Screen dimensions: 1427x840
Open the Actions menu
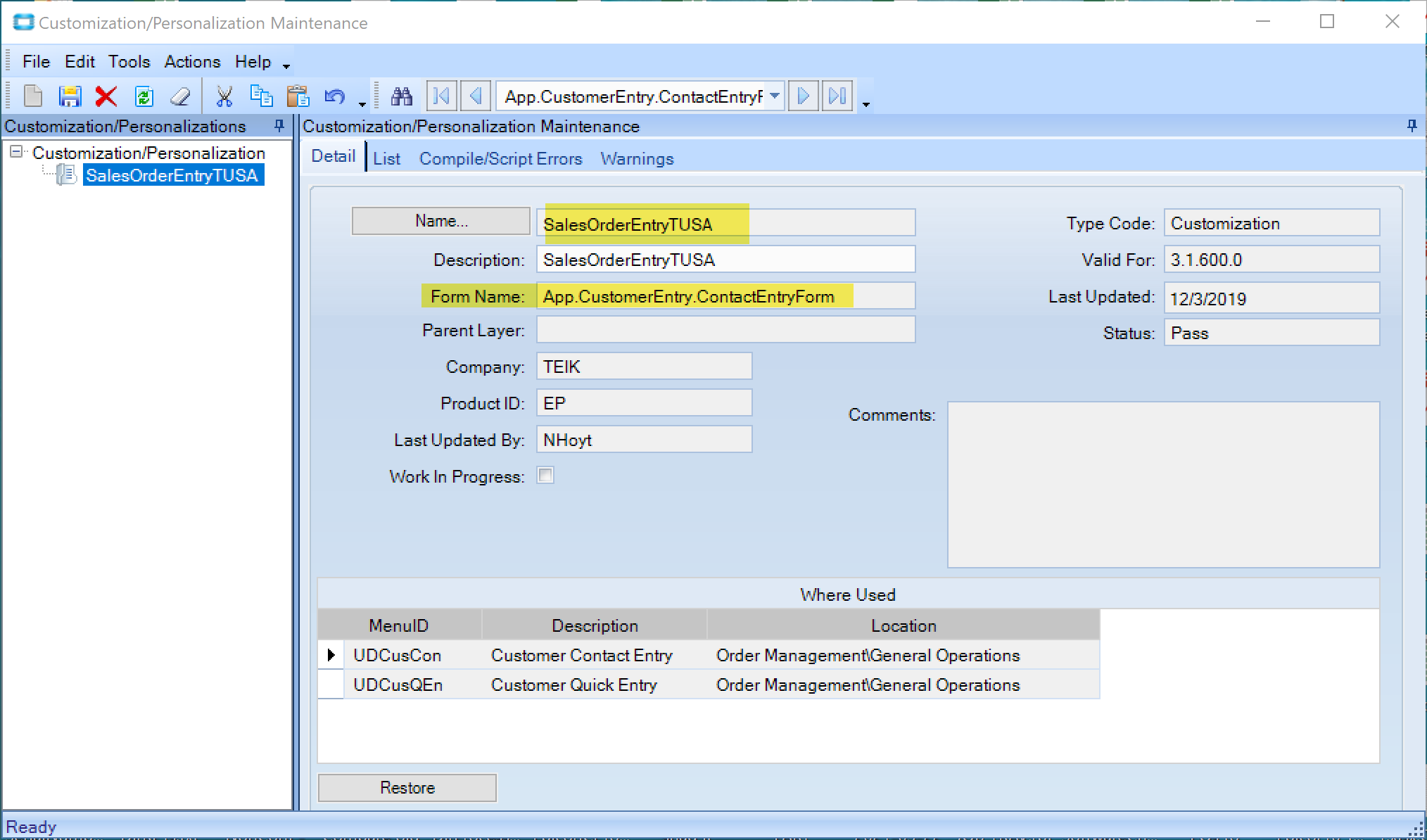(192, 62)
